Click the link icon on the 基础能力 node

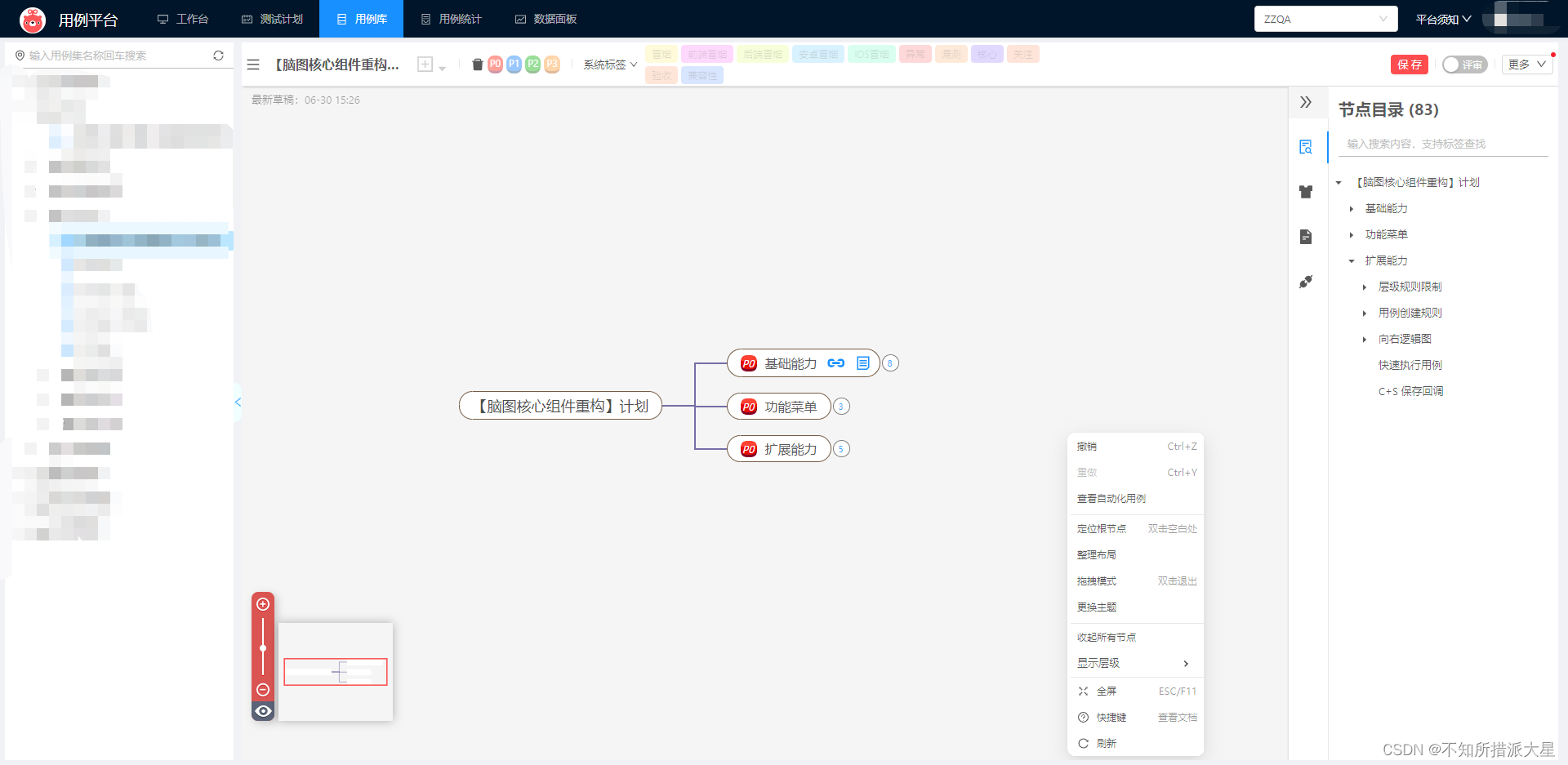point(835,363)
